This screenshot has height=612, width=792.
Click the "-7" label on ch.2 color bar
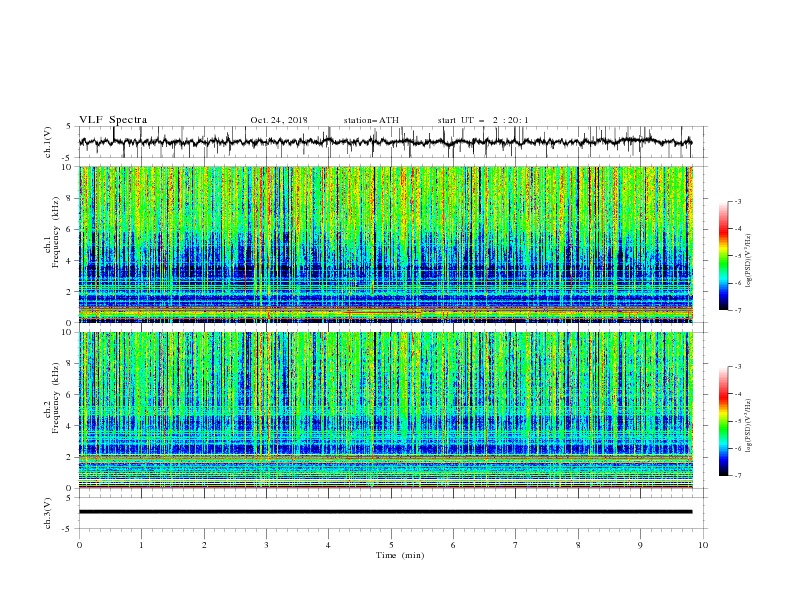(737, 475)
